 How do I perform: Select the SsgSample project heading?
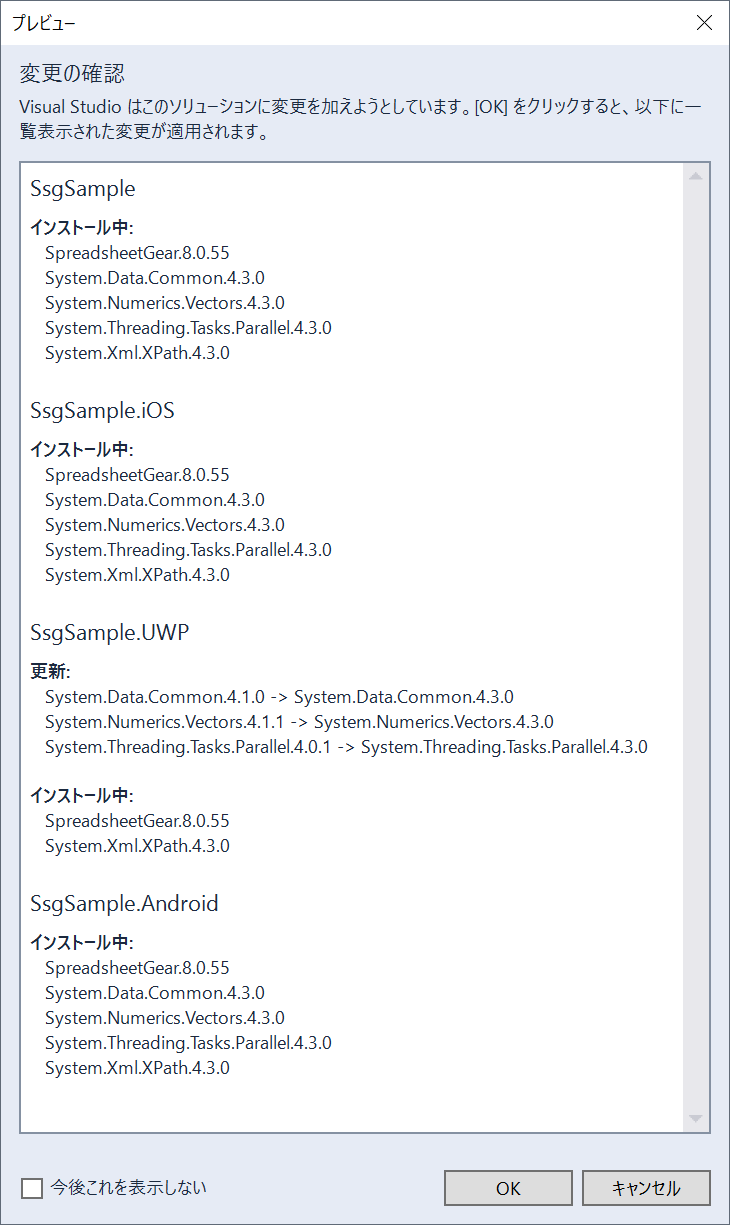[x=83, y=188]
